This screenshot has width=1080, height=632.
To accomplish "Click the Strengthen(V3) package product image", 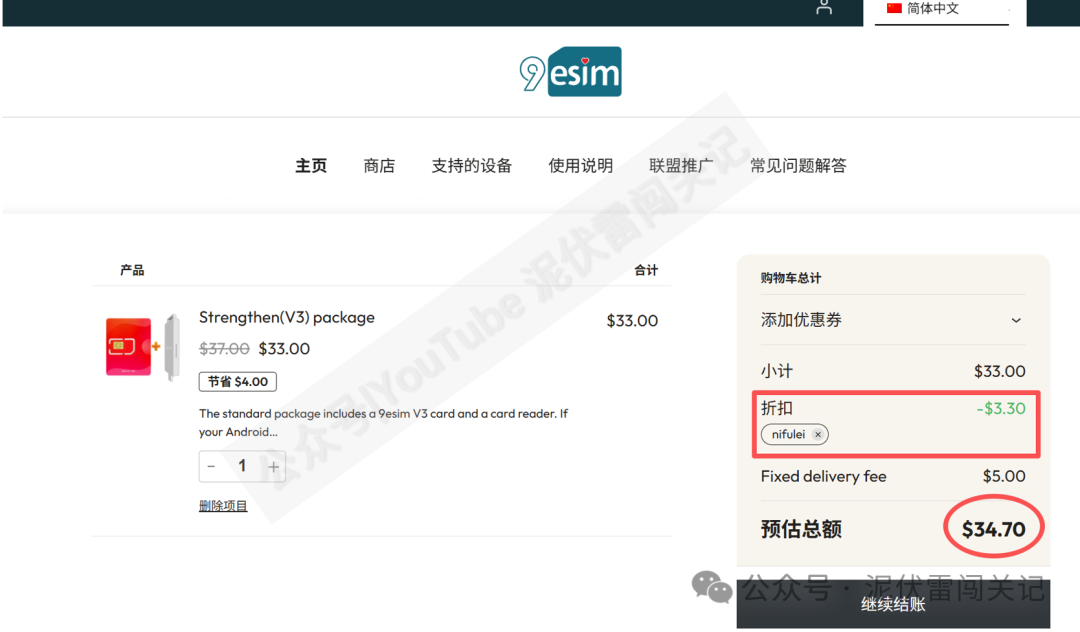I will click(x=143, y=346).
